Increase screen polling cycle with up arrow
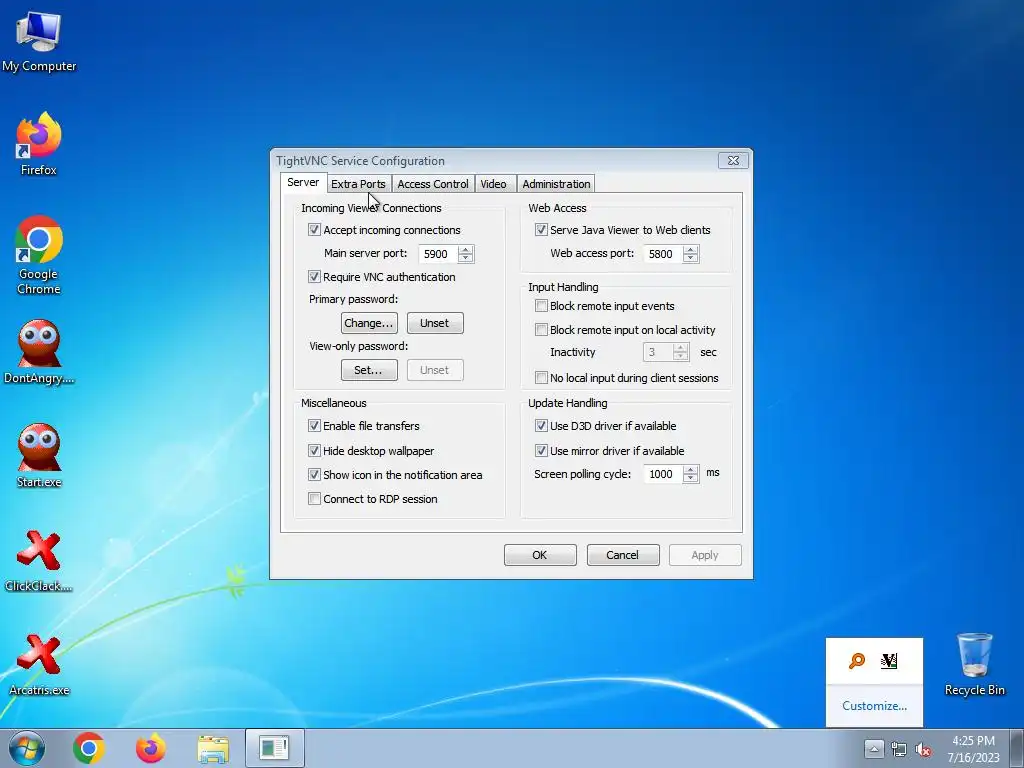 coord(691,470)
